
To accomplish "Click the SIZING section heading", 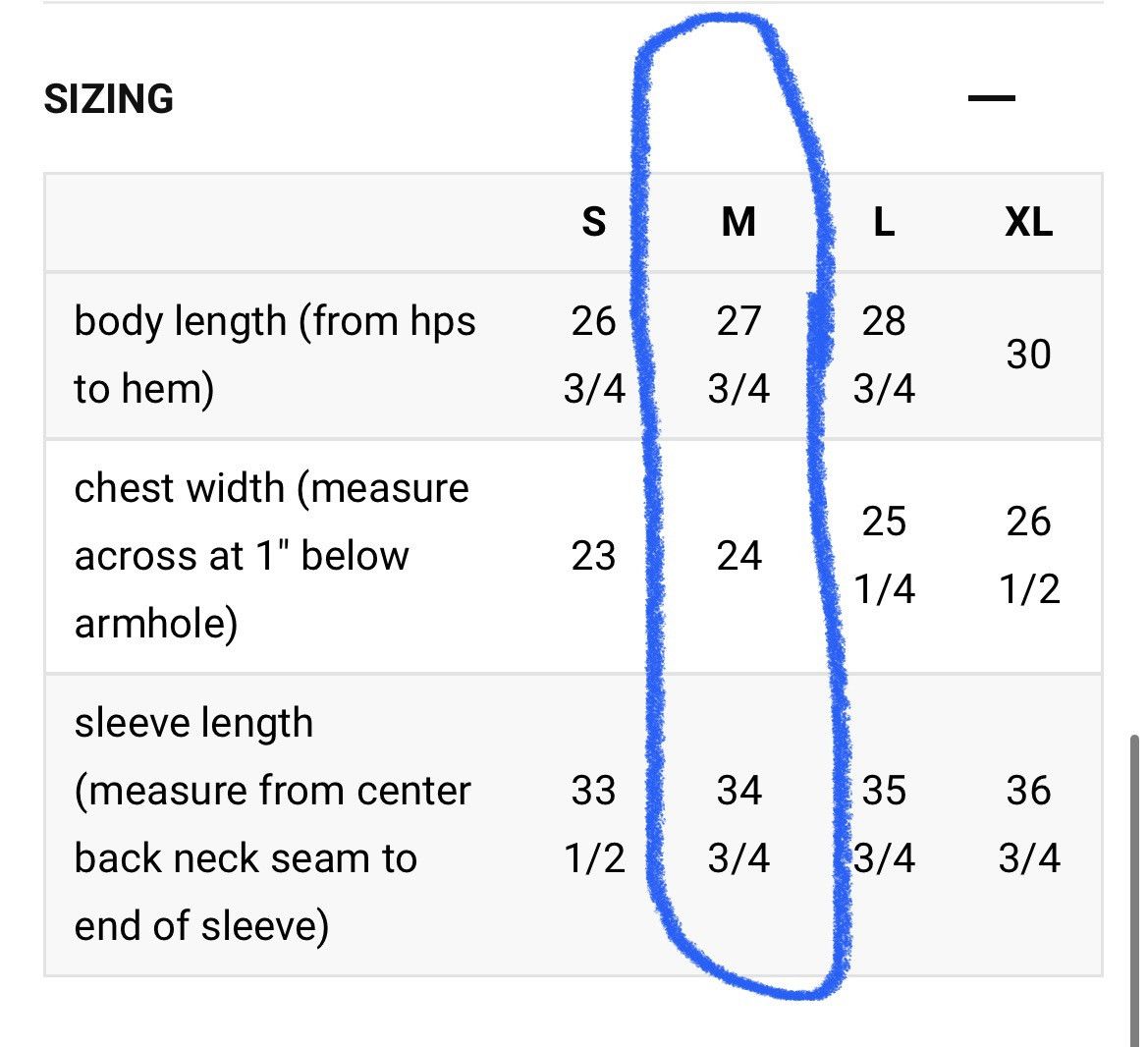I will pyautogui.click(x=109, y=99).
